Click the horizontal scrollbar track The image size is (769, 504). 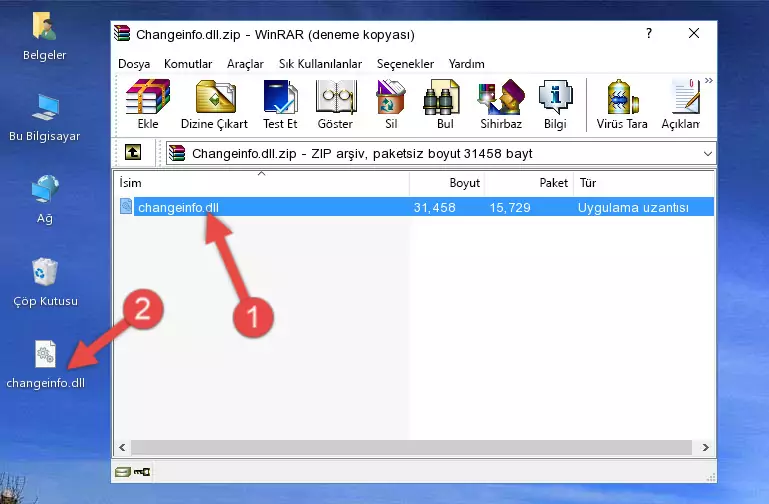(x=411, y=447)
